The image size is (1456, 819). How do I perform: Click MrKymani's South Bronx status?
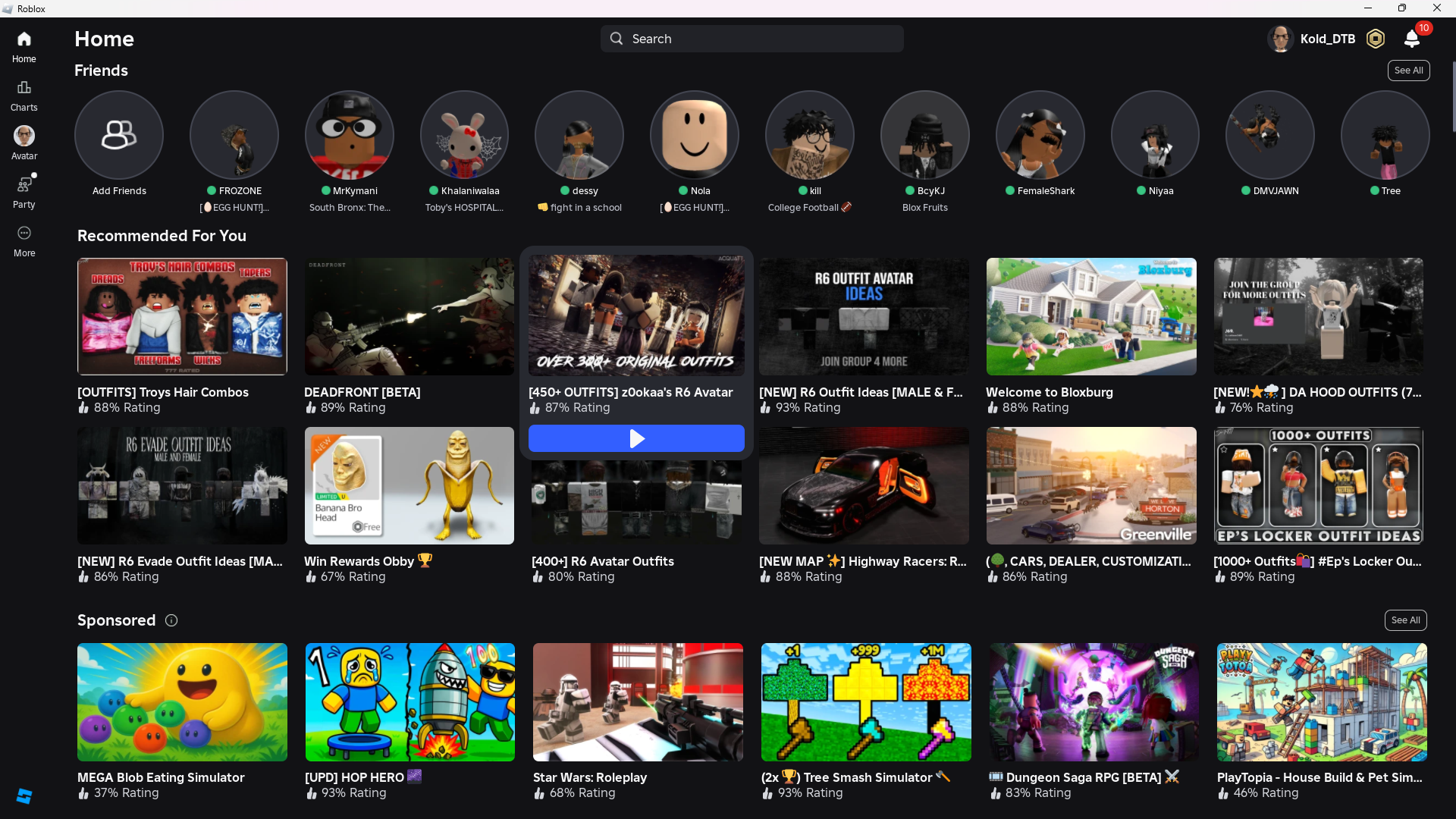point(350,207)
